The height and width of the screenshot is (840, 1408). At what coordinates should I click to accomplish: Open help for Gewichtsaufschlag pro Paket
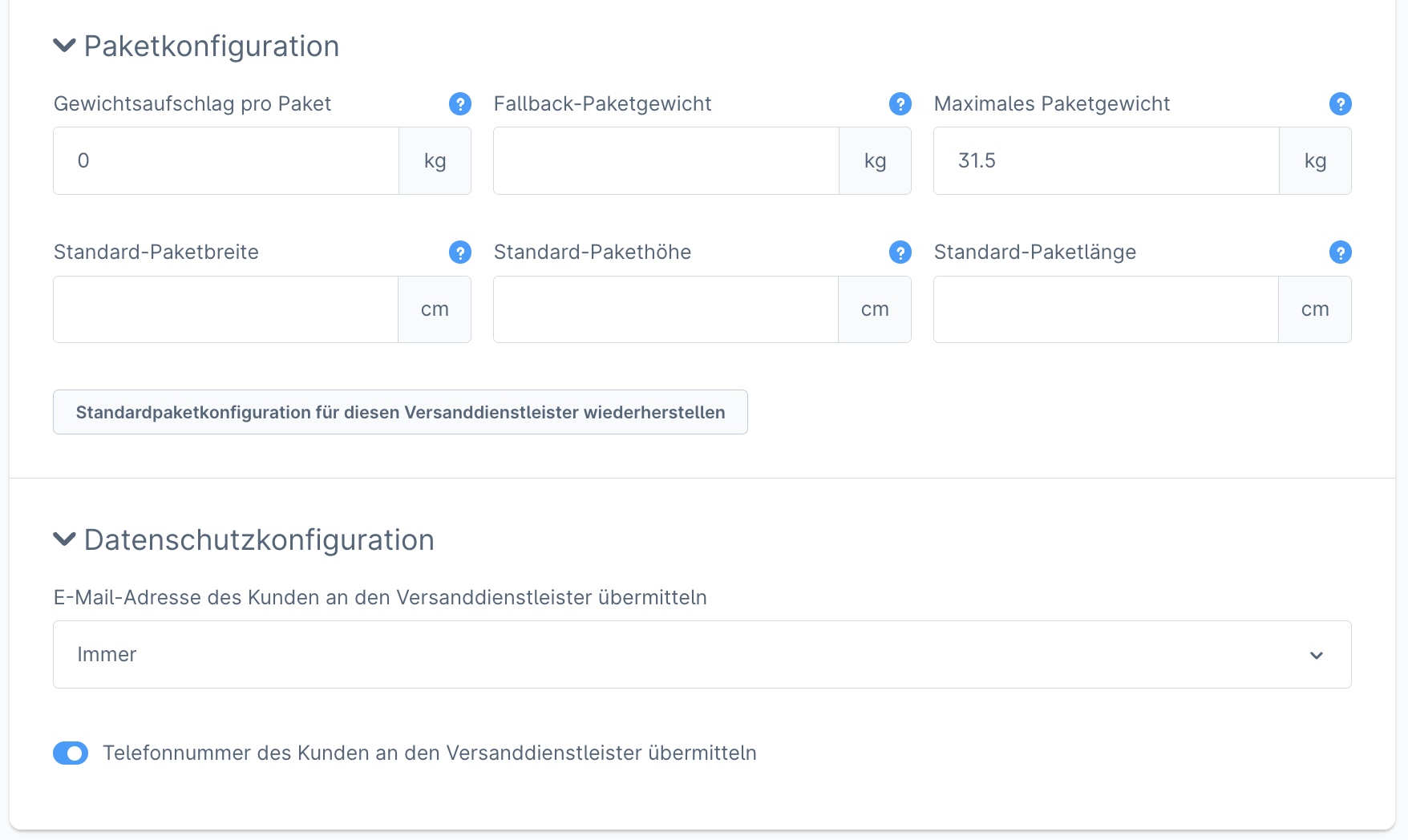point(460,104)
